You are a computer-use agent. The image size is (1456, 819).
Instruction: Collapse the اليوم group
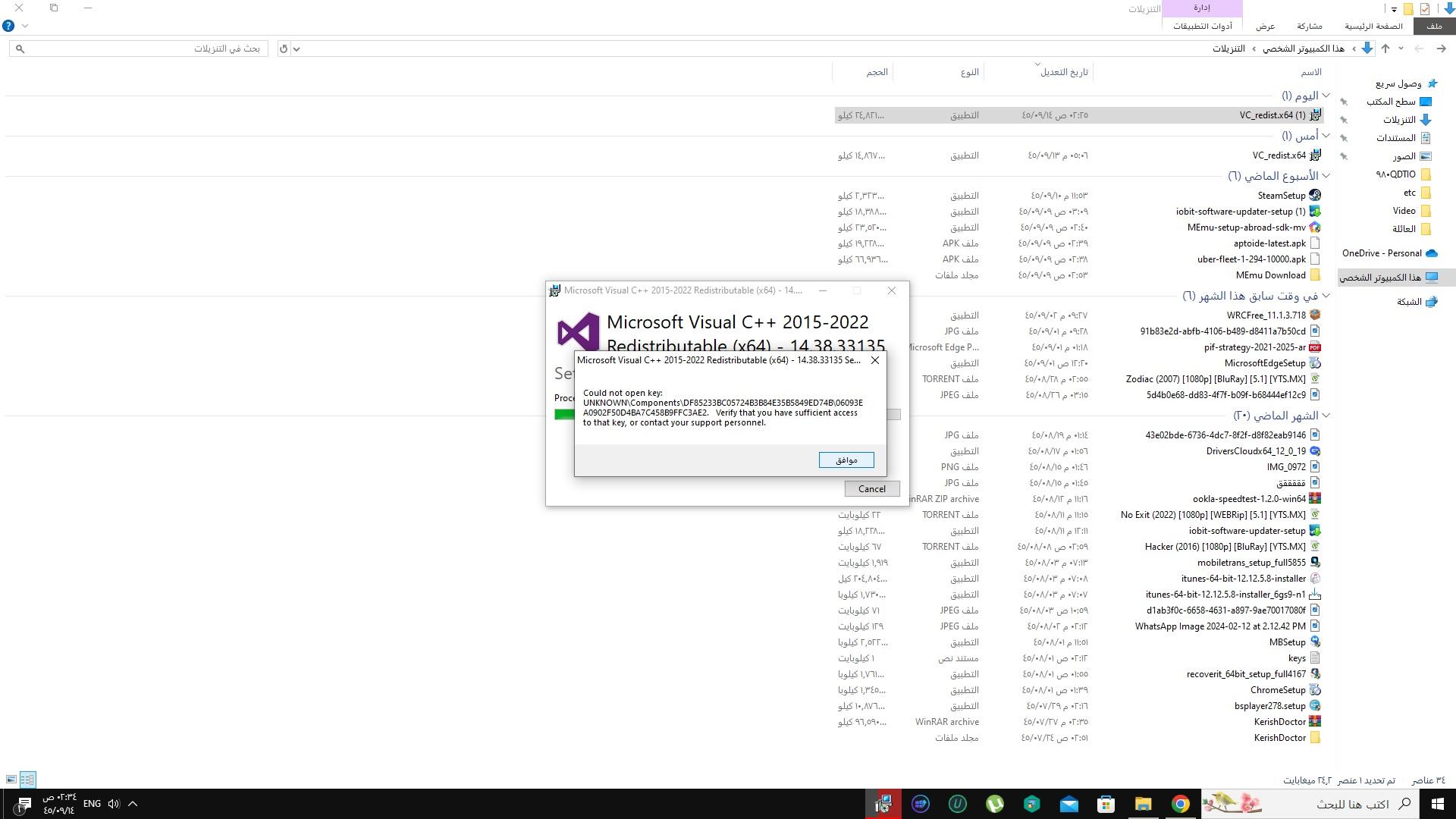coord(1326,96)
